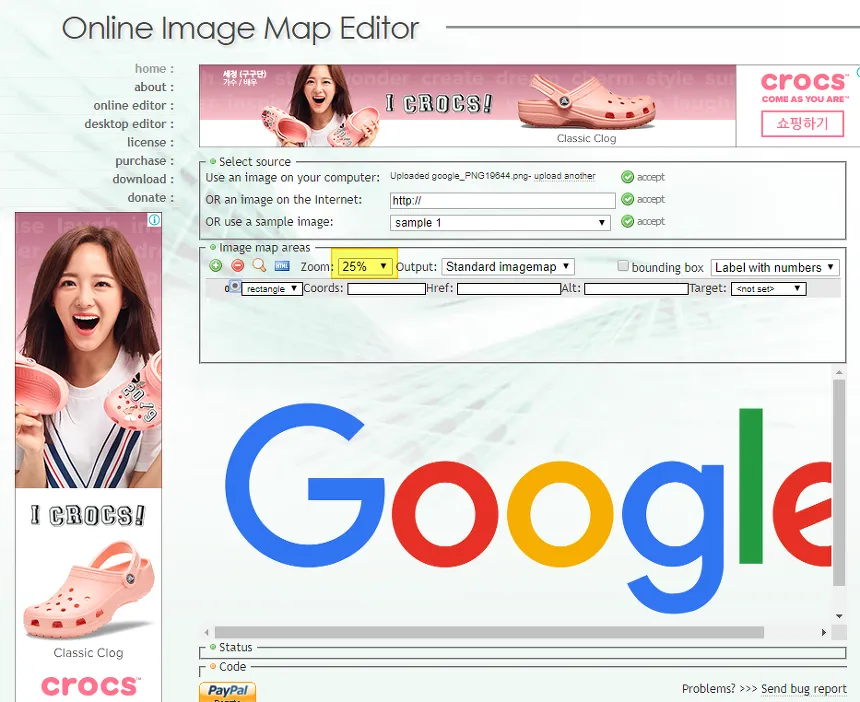Remove the area with the red minus icon
This screenshot has height=702, width=860.
[237, 266]
